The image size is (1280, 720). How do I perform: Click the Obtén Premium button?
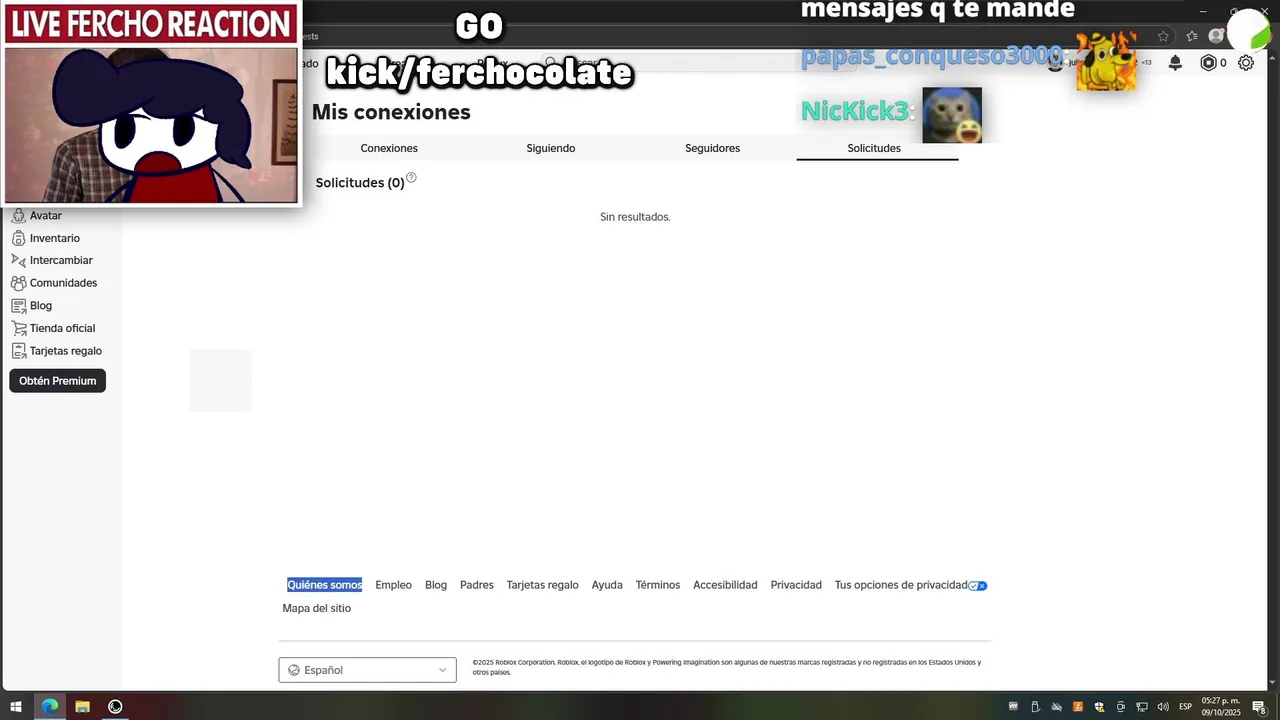click(57, 381)
